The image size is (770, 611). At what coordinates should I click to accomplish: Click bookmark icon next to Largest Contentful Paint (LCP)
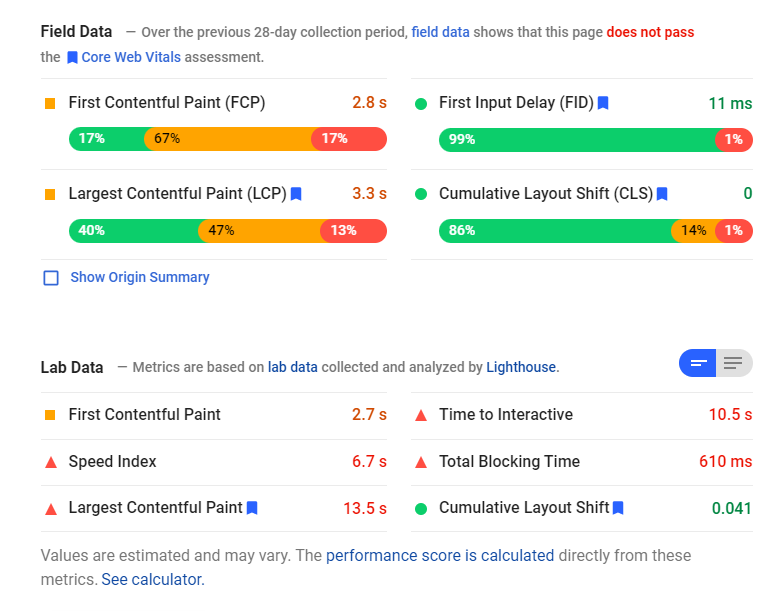296,194
